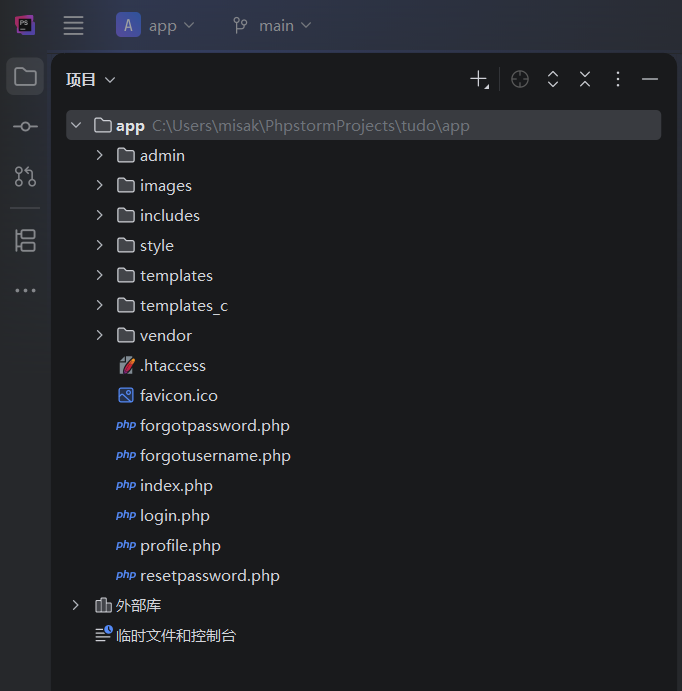
Task: Click the new file or directory plus icon
Action: coord(479,79)
